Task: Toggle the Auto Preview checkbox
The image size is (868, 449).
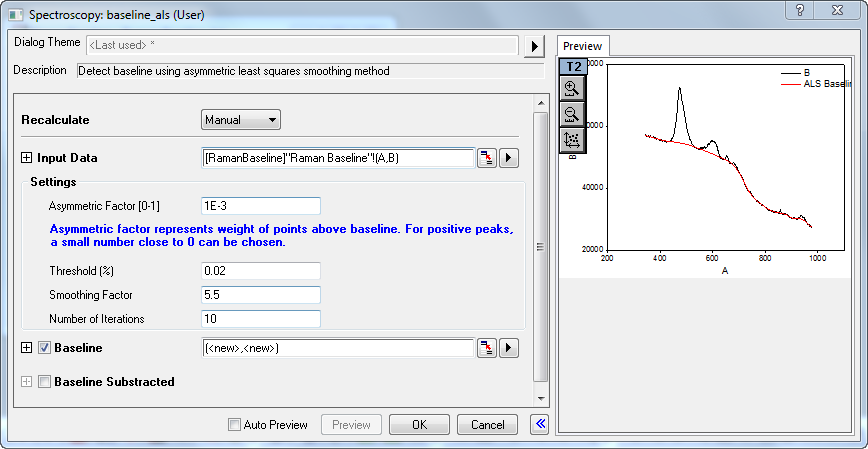Action: coord(234,425)
